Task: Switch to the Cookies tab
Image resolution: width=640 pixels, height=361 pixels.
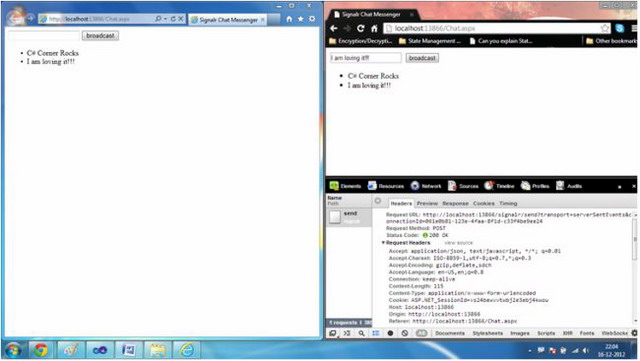Action: pos(484,203)
